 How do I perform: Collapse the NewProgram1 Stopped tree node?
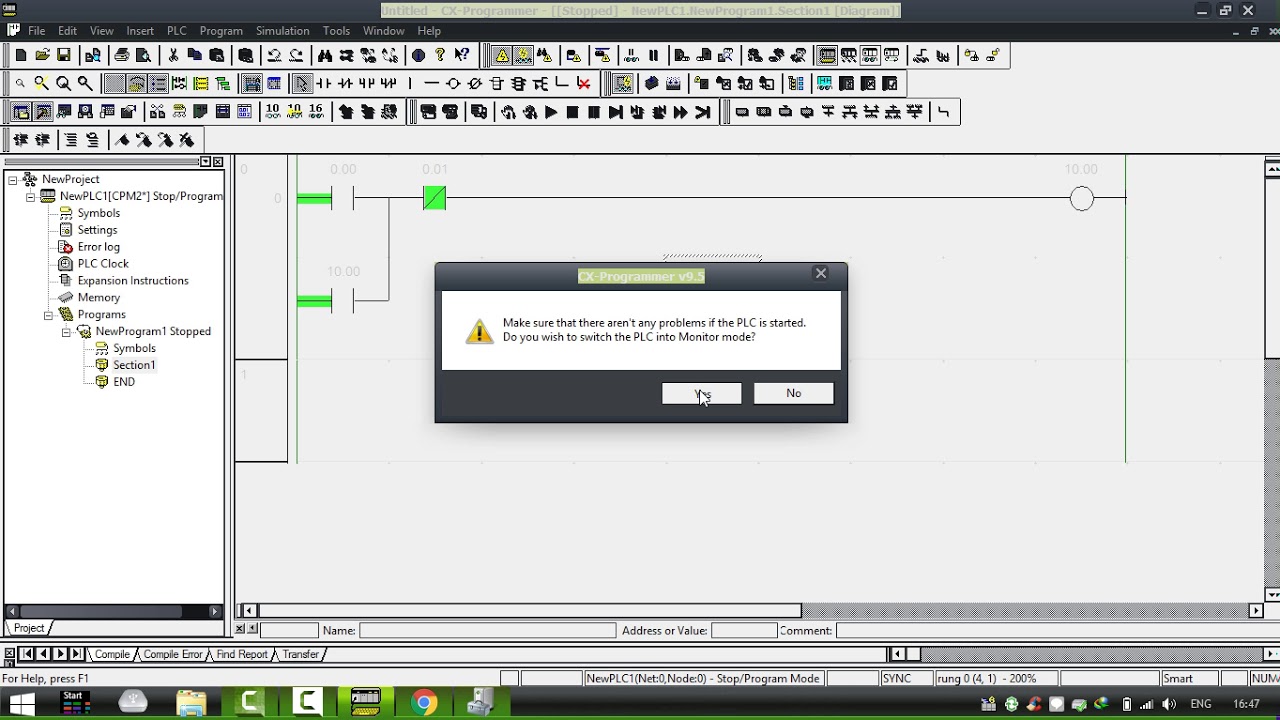click(66, 331)
